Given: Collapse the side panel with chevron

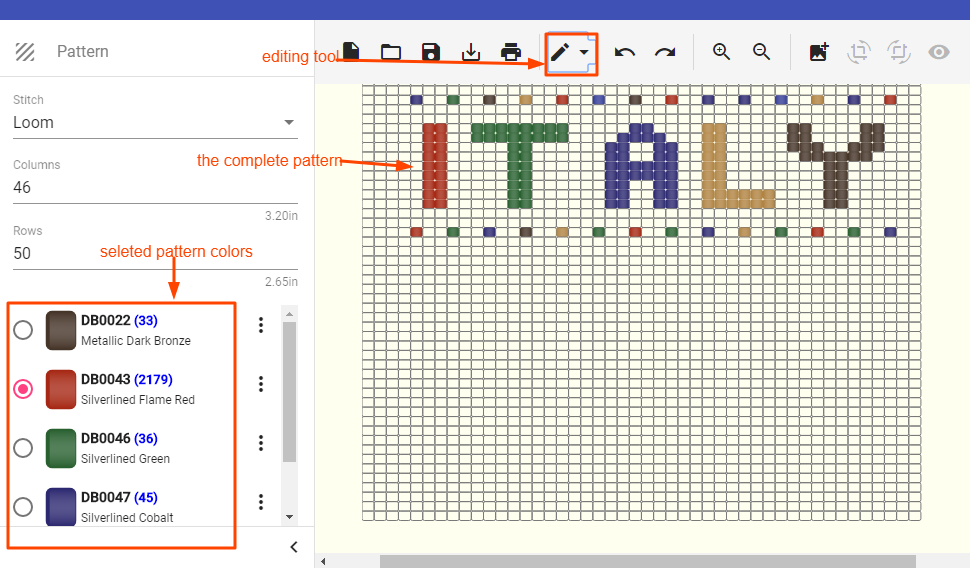Looking at the screenshot, I should [x=294, y=547].
